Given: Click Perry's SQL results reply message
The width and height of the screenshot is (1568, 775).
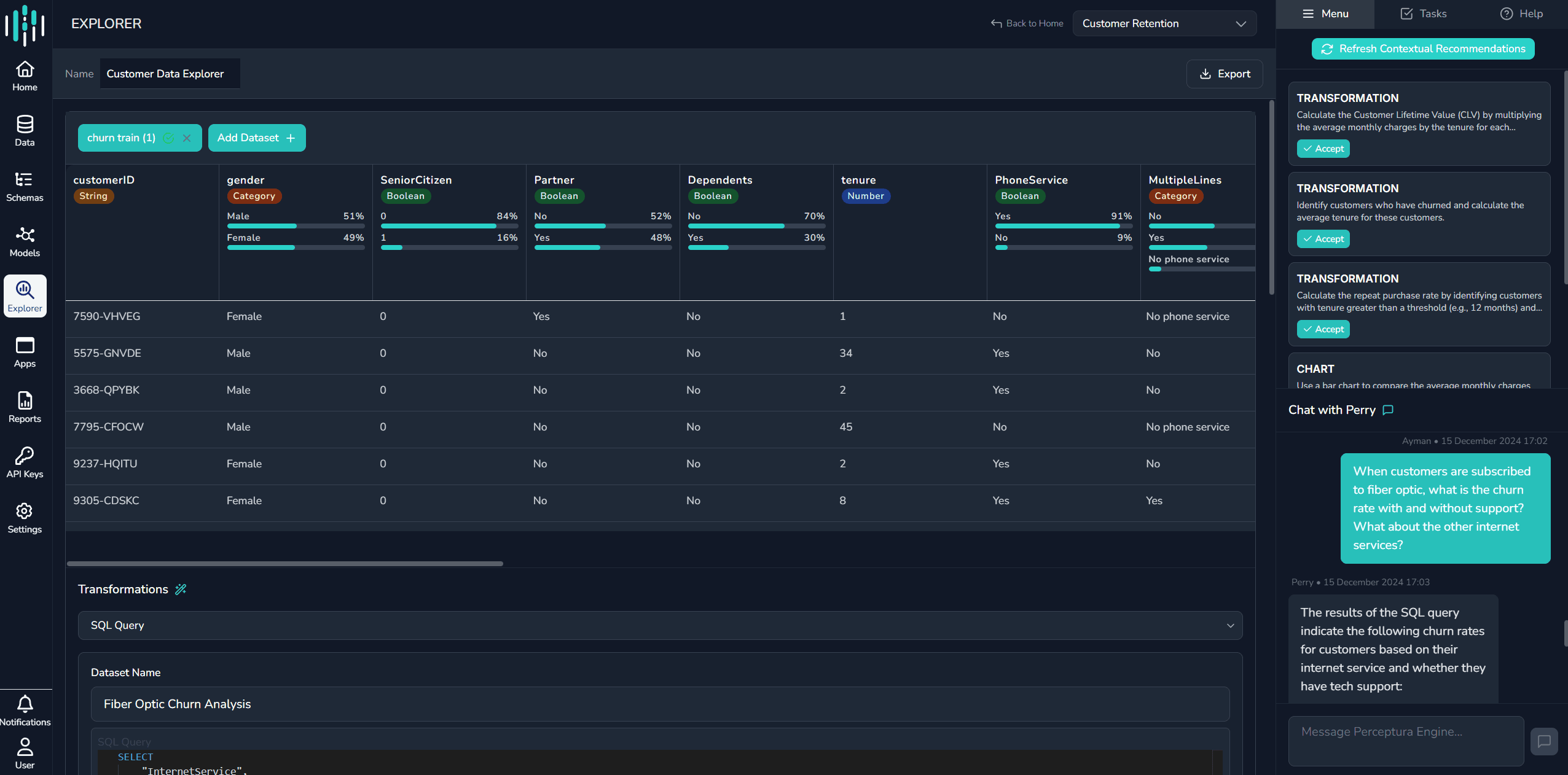Looking at the screenshot, I should (x=1393, y=649).
